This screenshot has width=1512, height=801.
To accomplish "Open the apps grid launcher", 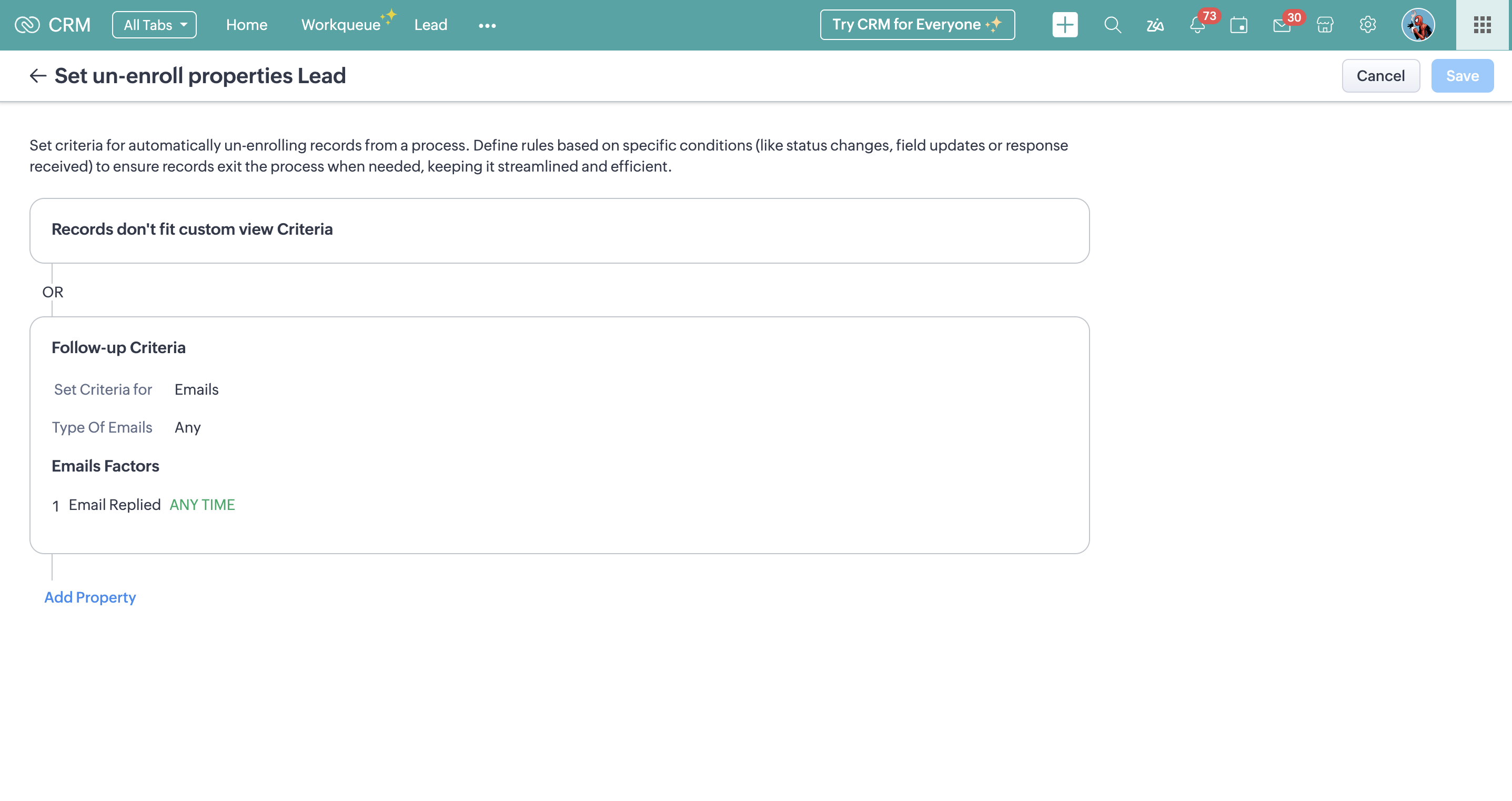I will 1482,25.
